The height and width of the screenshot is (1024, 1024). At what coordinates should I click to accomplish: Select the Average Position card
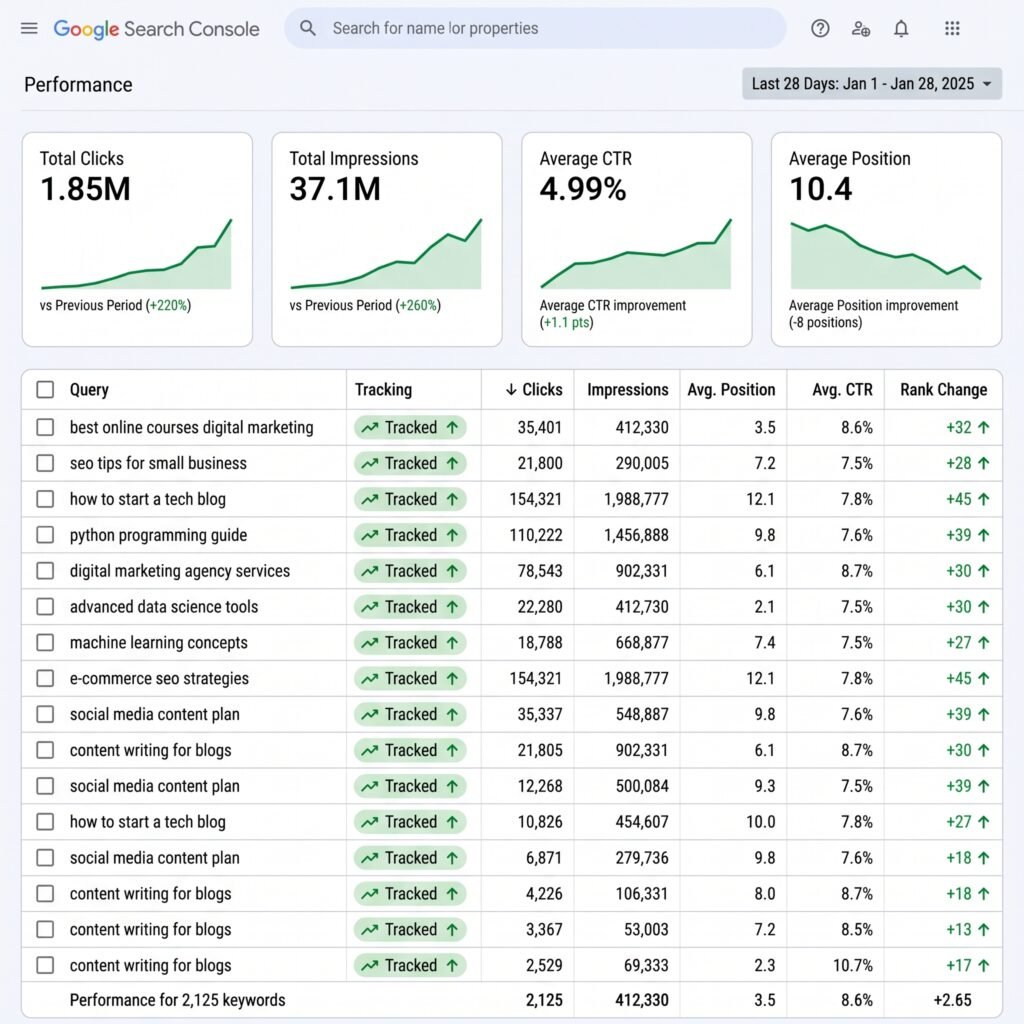coord(886,239)
